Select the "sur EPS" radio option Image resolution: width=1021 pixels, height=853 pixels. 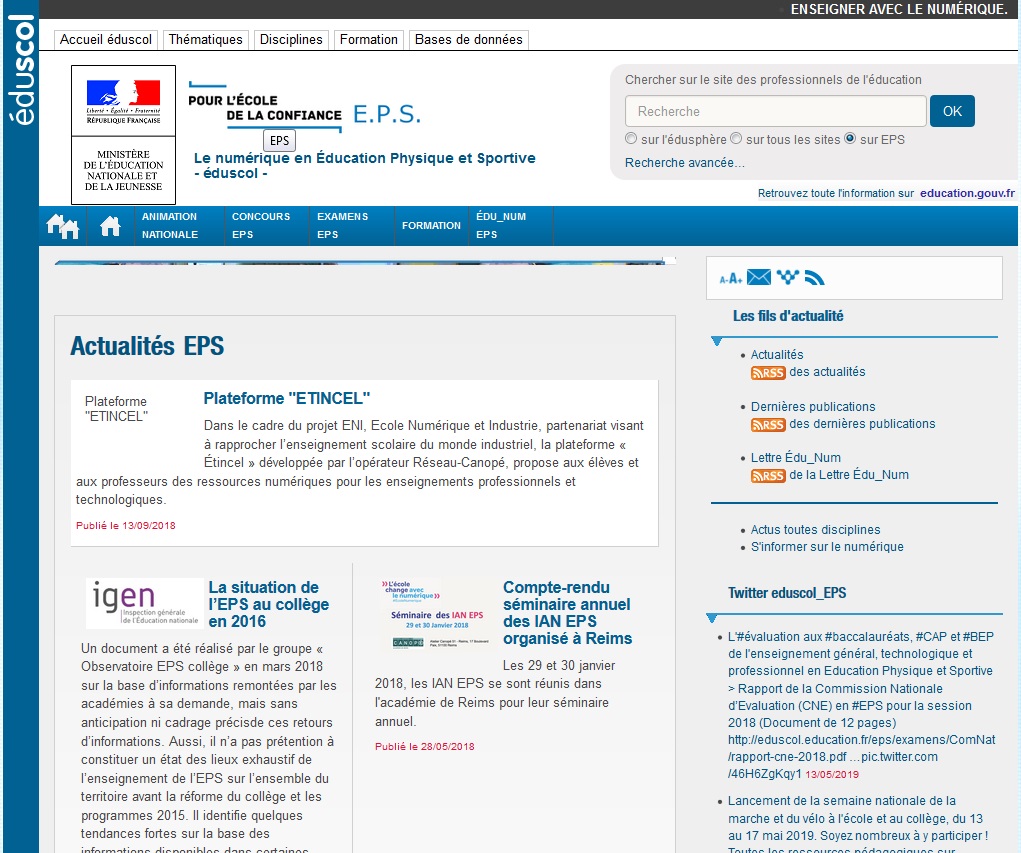pyautogui.click(x=850, y=139)
